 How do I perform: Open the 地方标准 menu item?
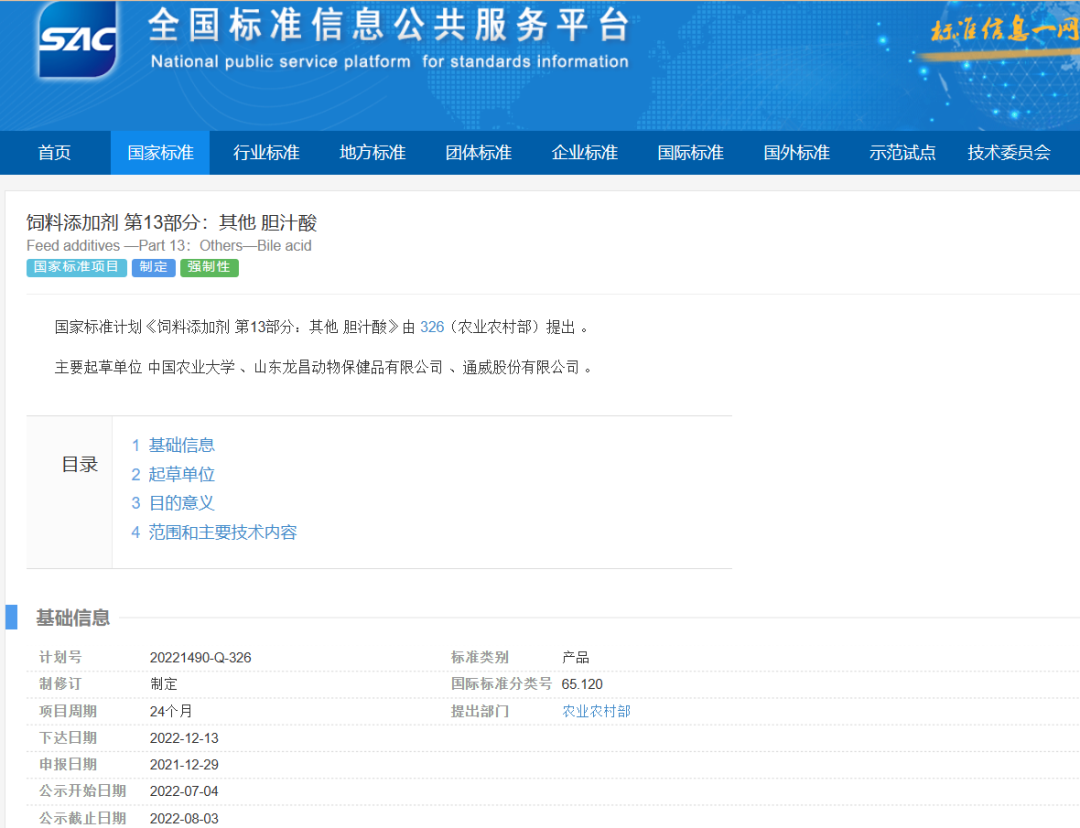(x=372, y=153)
